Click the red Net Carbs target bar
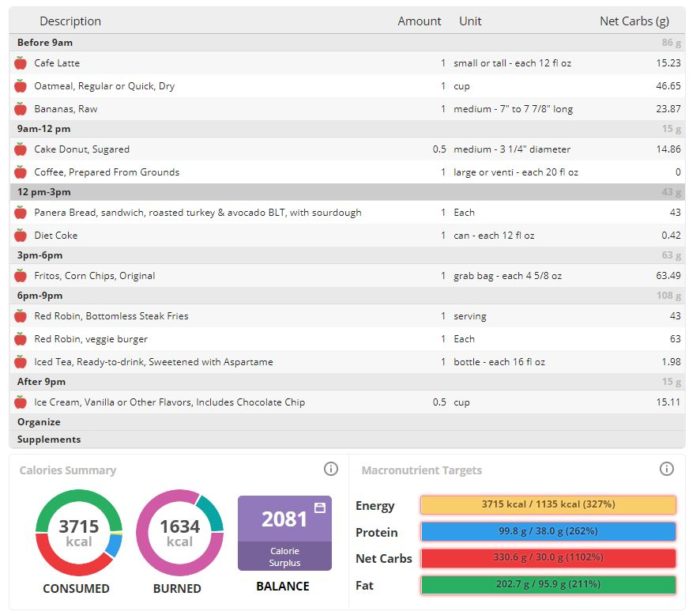This screenshot has height=615, width=700. coord(548,558)
